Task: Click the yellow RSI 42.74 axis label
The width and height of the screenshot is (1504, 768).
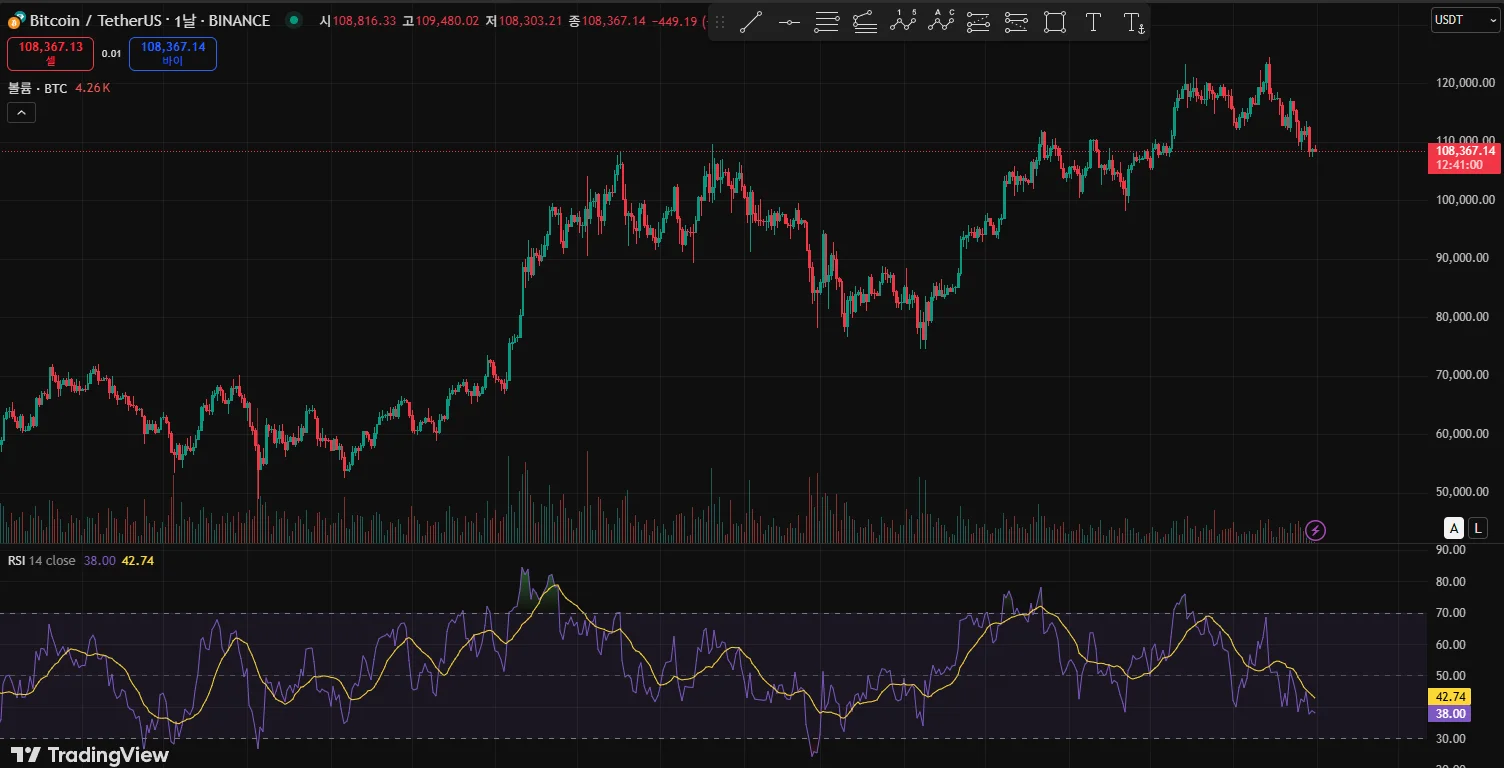Action: (1450, 697)
